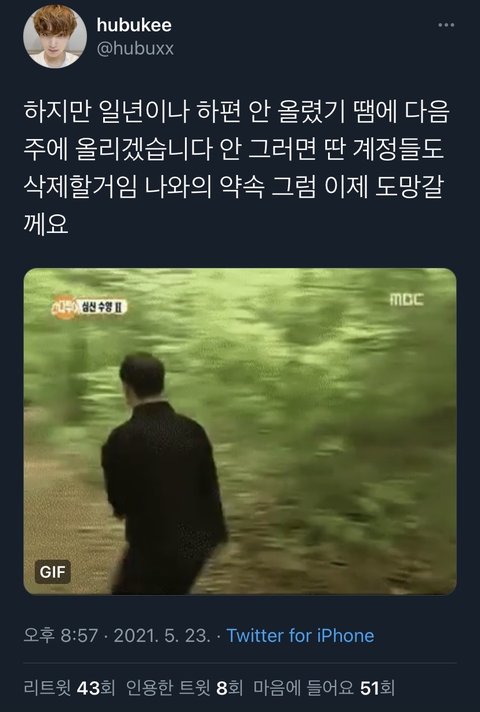Viewport: 480px width, 712px height.
Task: Click the 43 retweet count number
Action: coord(88,688)
